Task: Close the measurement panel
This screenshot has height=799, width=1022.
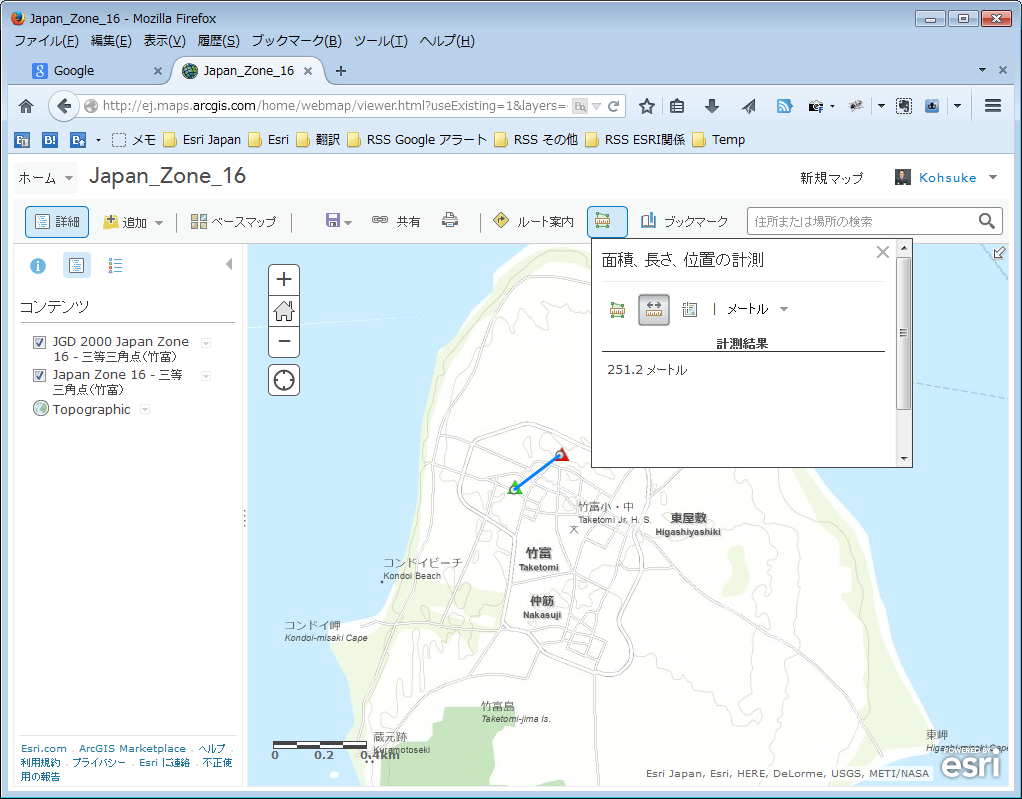Action: 883,252
